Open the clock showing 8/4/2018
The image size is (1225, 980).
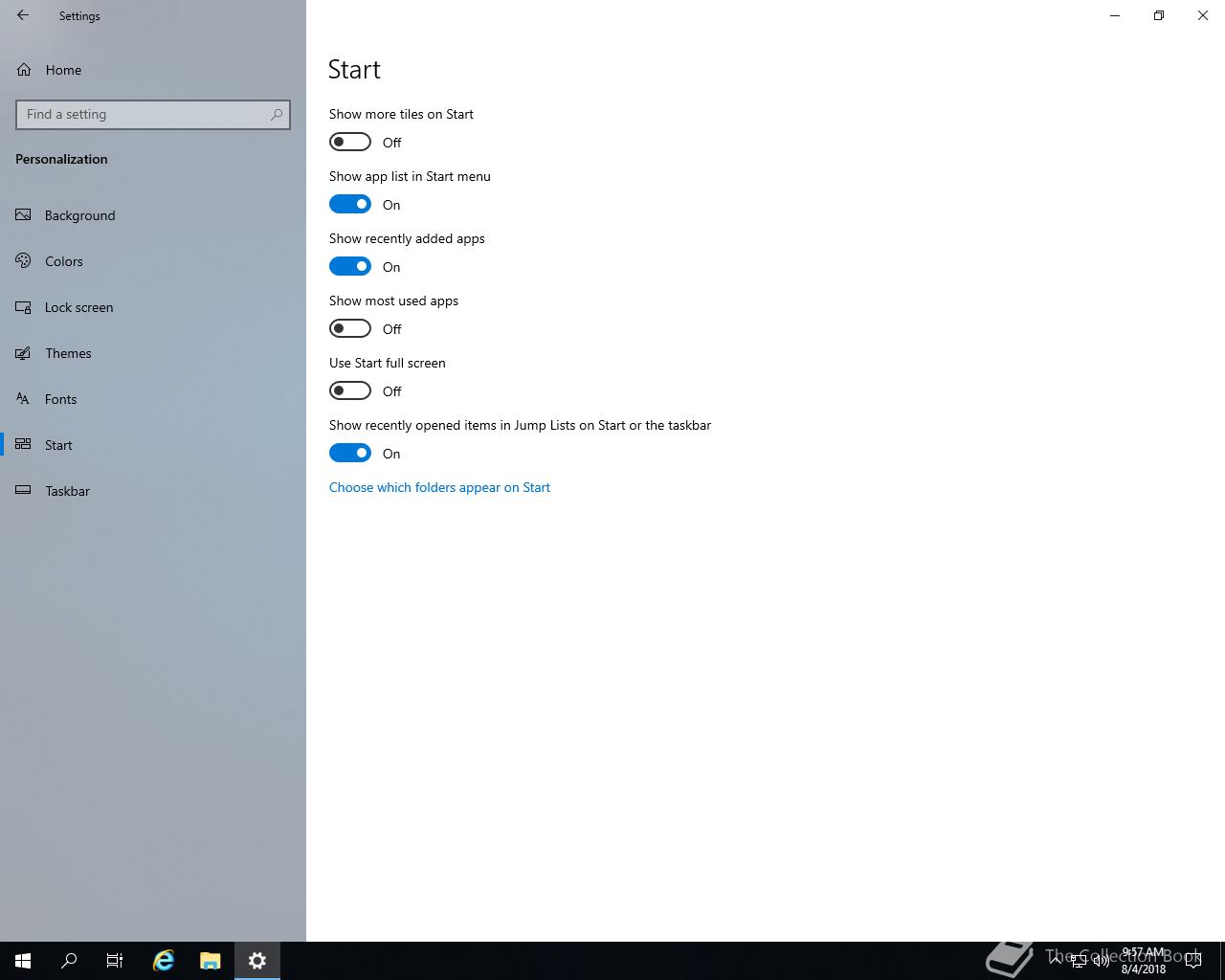click(1144, 961)
